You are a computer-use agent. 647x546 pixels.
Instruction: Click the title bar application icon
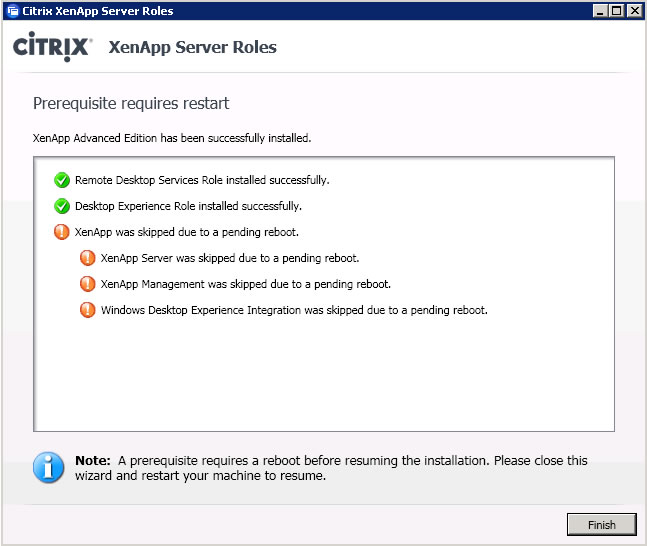[x=13, y=11]
